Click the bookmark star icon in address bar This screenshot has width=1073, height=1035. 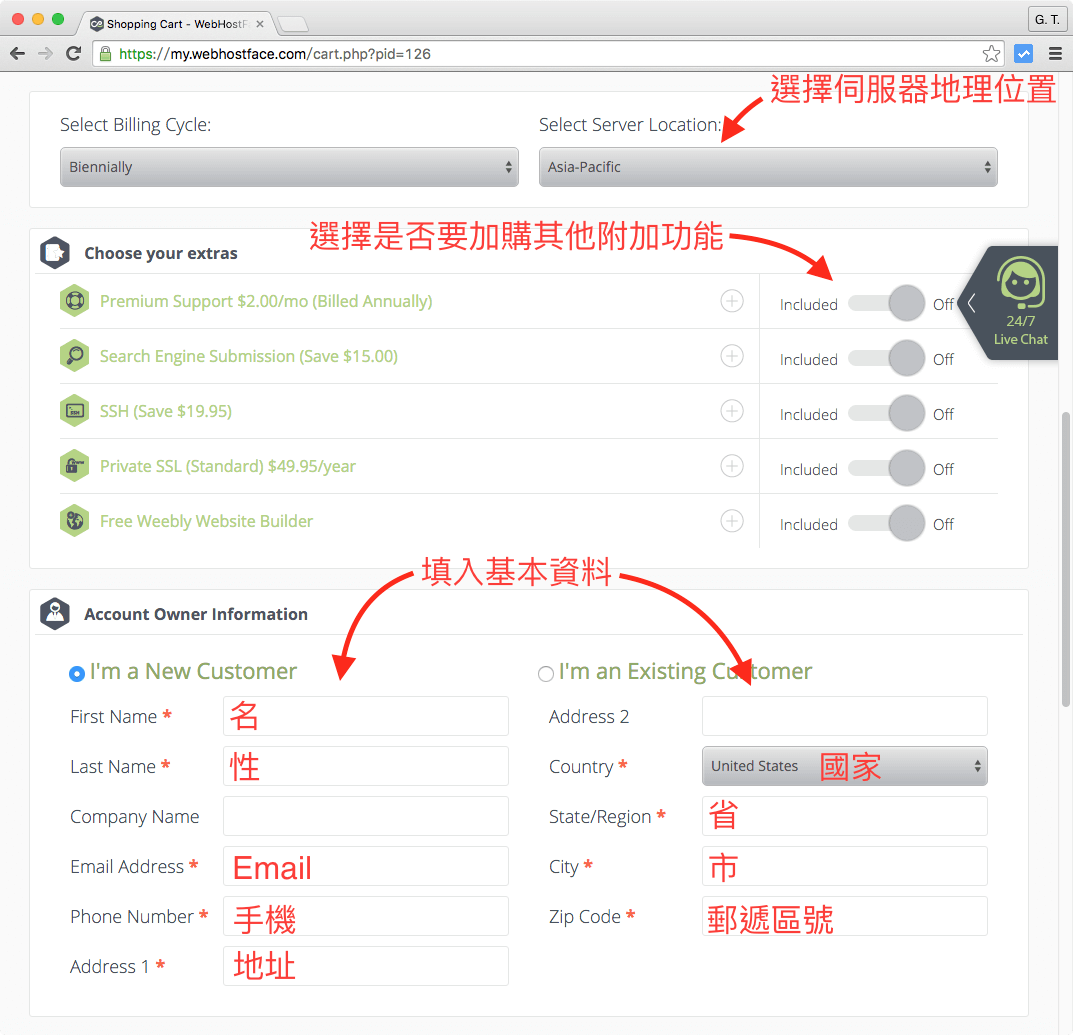[991, 54]
